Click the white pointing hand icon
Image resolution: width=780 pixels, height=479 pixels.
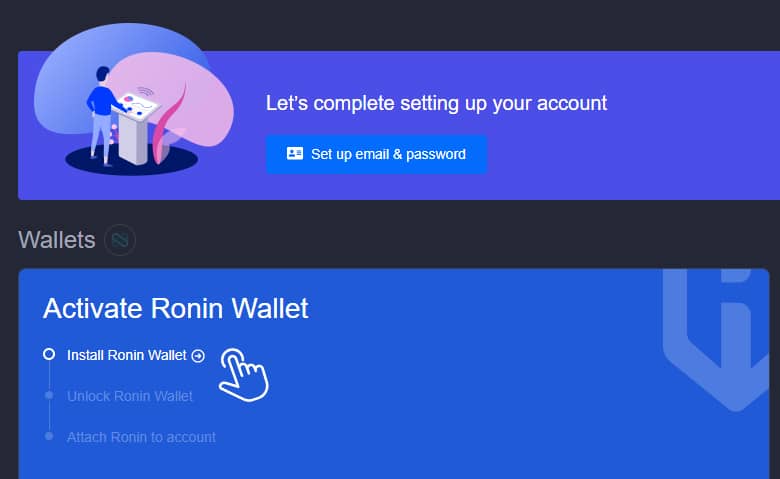[244, 375]
